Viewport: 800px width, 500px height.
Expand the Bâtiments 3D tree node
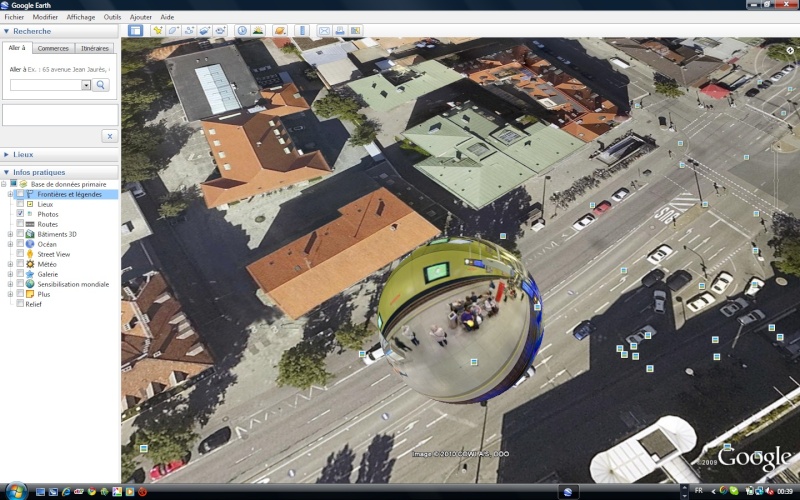click(x=10, y=234)
